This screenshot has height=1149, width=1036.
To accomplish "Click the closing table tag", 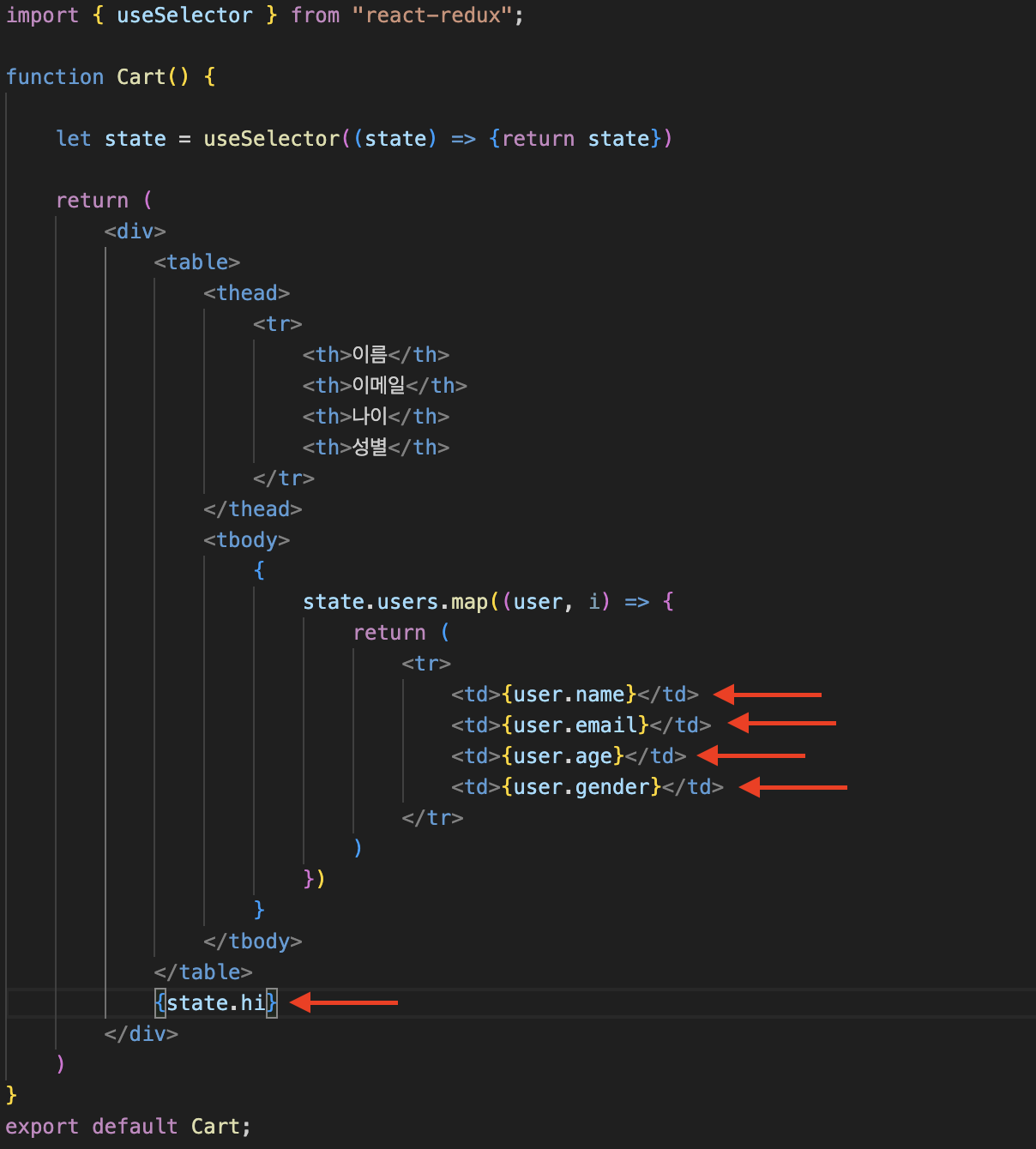I will pyautogui.click(x=203, y=972).
